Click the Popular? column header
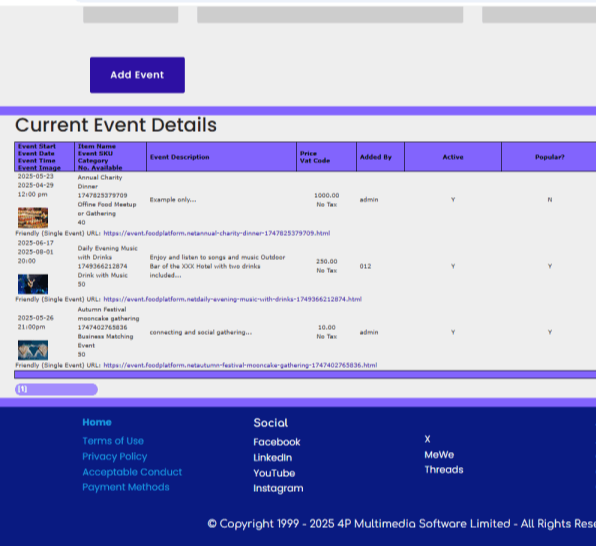The height and width of the screenshot is (546, 596). (550, 157)
